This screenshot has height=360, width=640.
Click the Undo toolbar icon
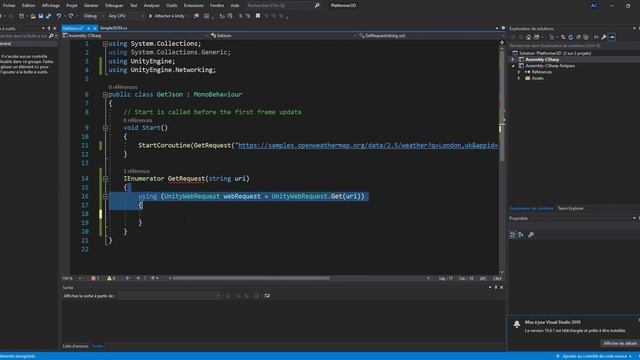pyautogui.click(x=59, y=16)
